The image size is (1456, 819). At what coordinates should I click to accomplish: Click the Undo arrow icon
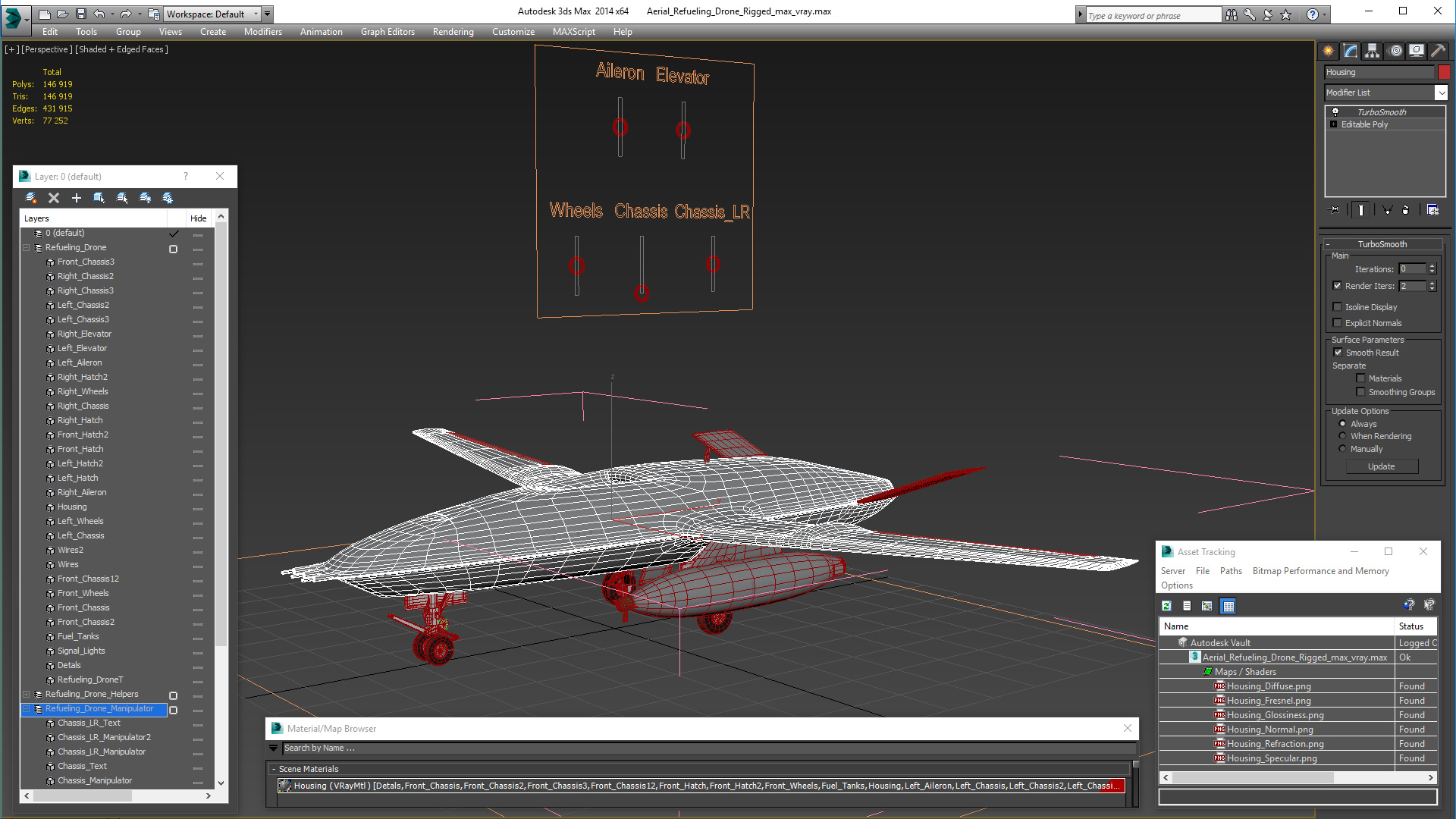99,14
